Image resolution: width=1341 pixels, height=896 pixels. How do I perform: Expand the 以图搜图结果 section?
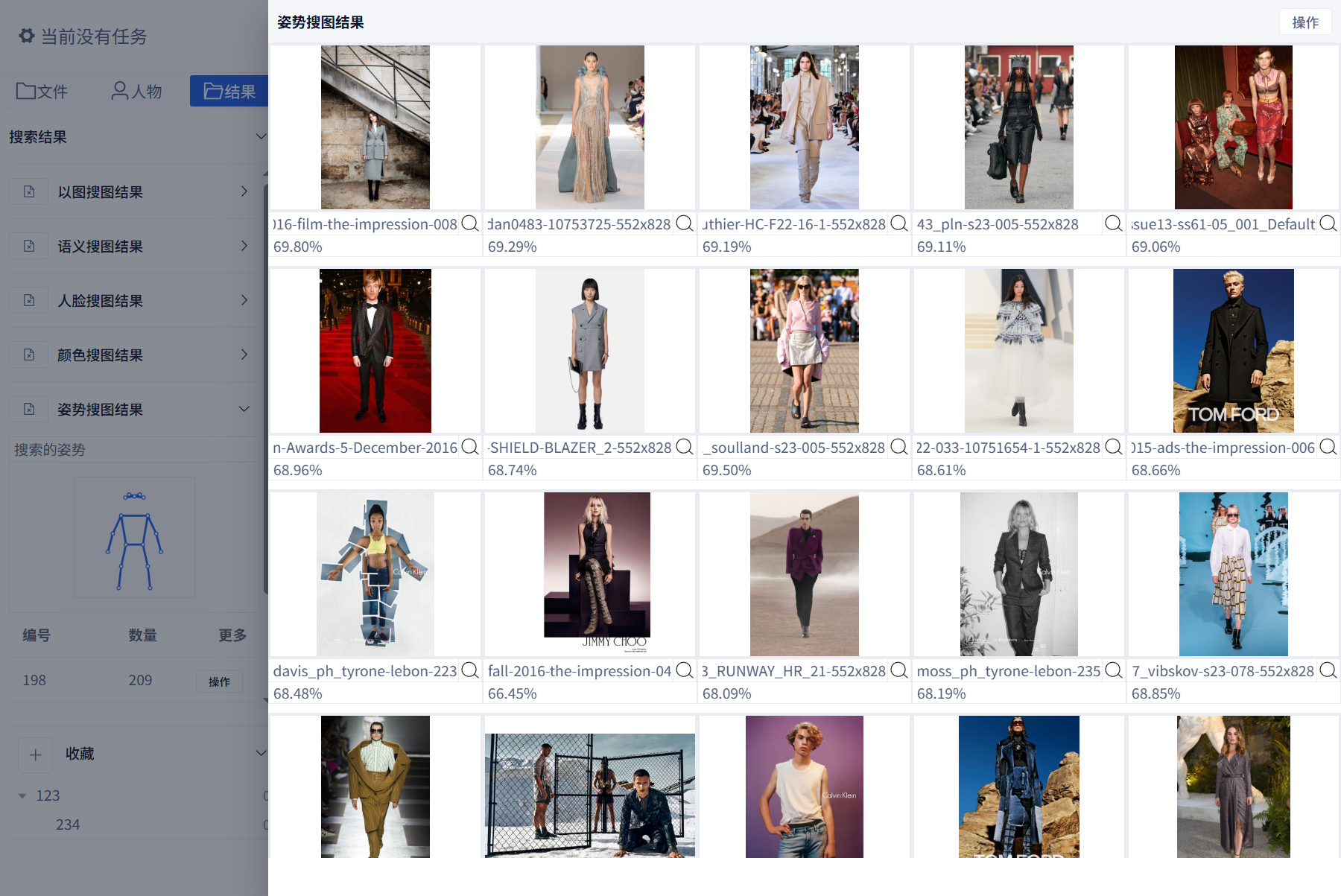(244, 191)
